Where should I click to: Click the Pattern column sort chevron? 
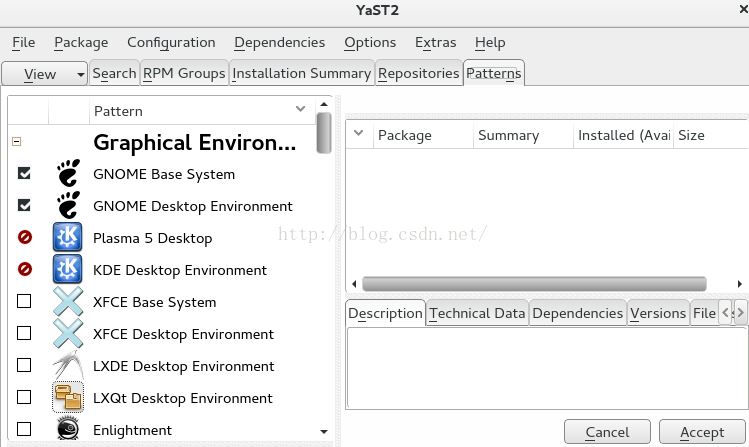(x=300, y=109)
